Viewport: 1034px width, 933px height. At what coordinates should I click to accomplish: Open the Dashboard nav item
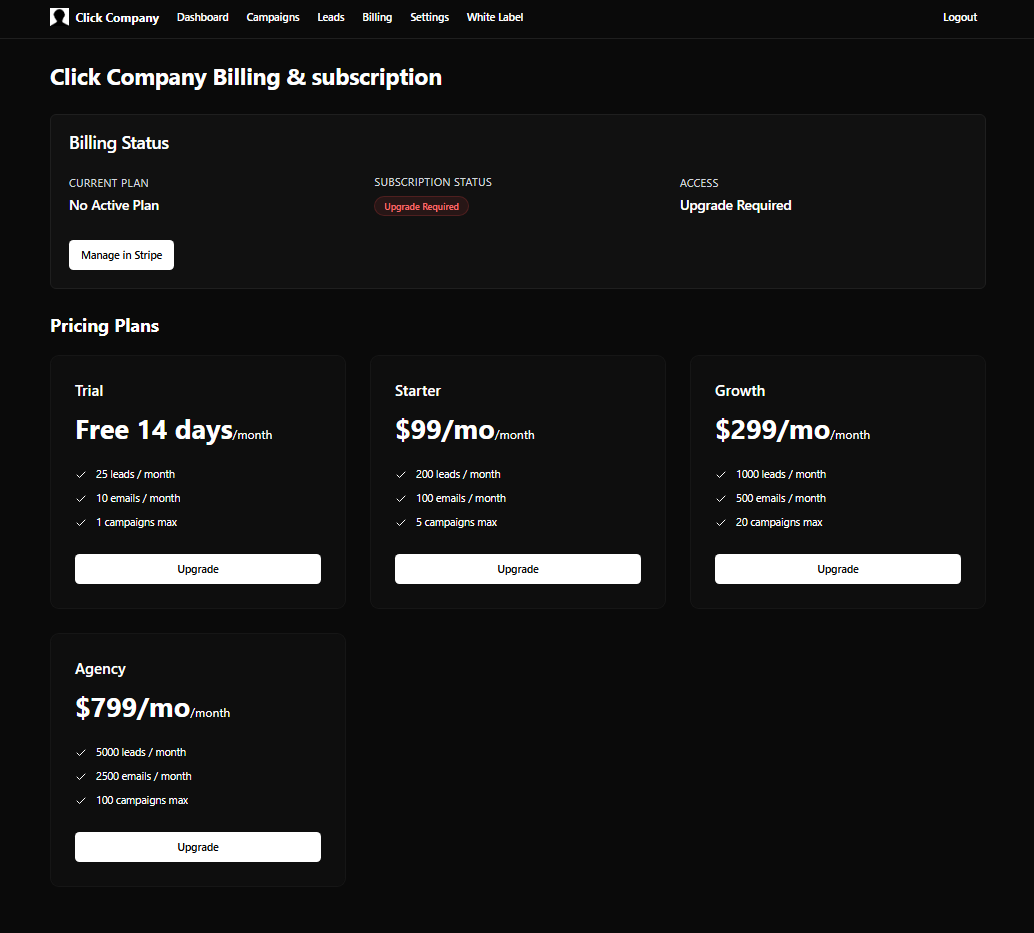coord(202,17)
